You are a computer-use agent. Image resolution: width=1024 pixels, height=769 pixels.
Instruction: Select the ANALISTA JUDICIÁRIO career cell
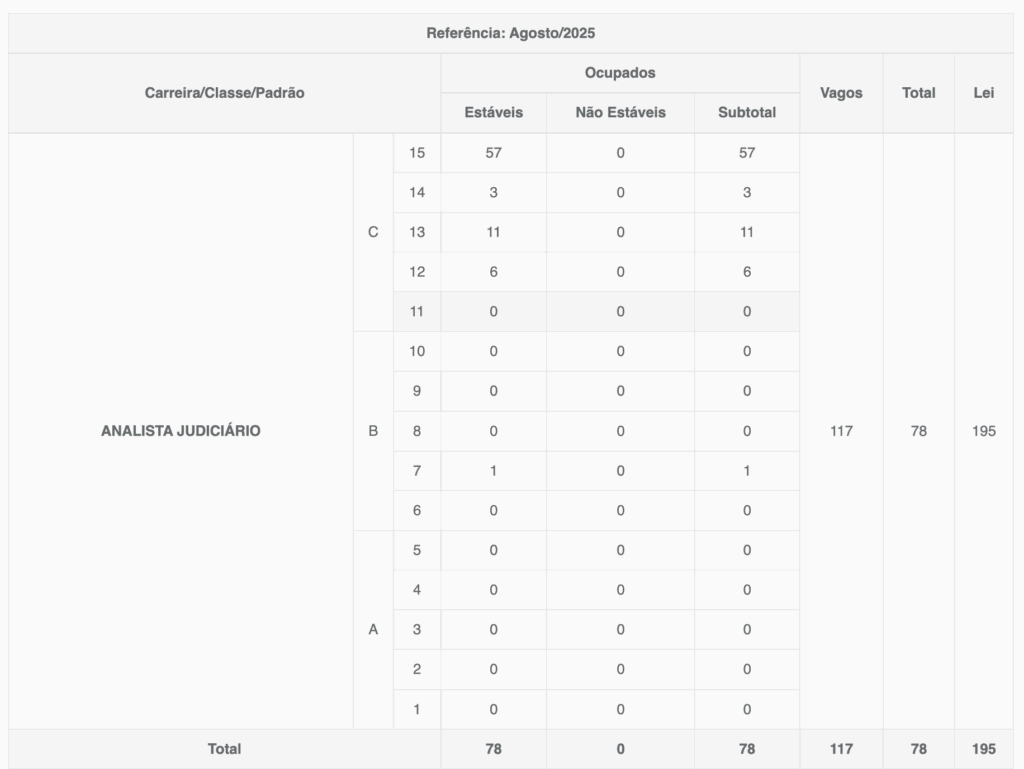click(x=181, y=431)
